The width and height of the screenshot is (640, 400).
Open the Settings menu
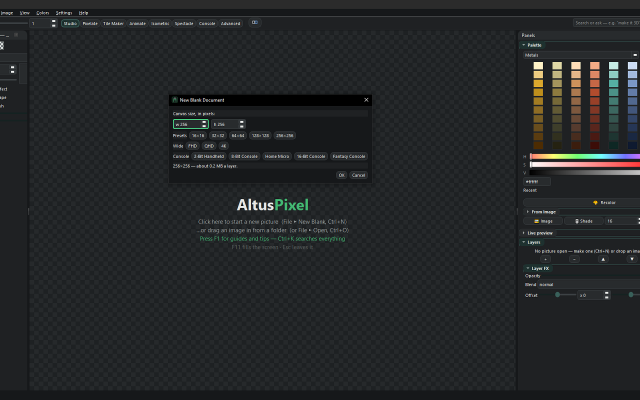pos(64,13)
